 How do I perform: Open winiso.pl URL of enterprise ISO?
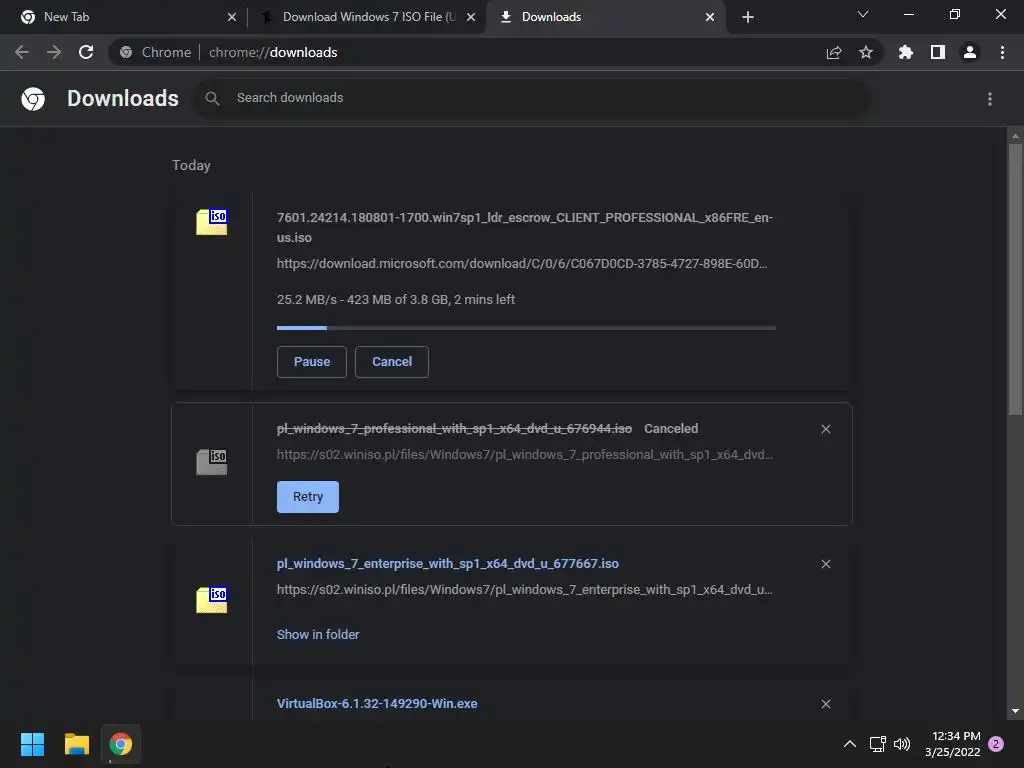click(524, 590)
